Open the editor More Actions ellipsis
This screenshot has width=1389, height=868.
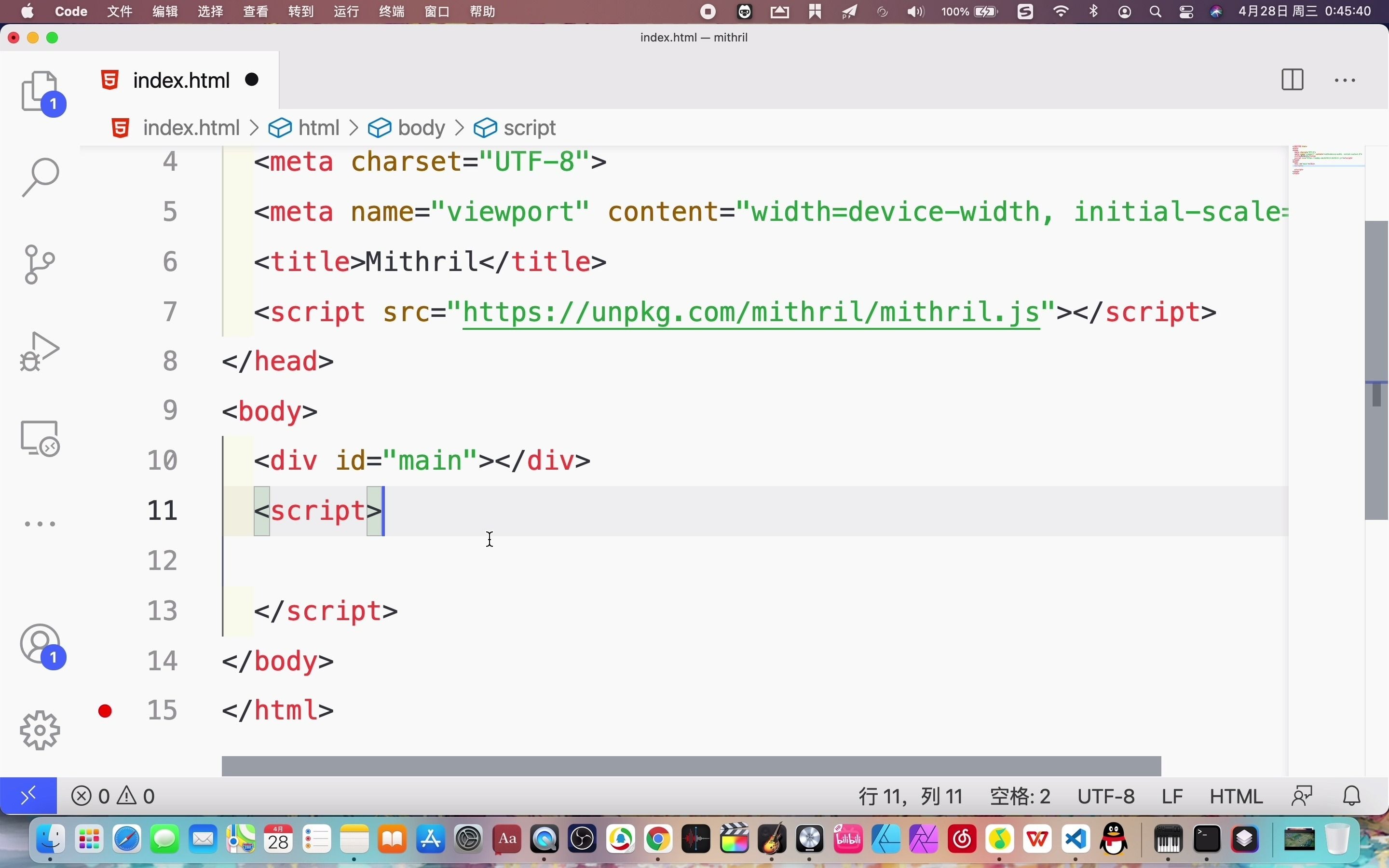[1345, 81]
